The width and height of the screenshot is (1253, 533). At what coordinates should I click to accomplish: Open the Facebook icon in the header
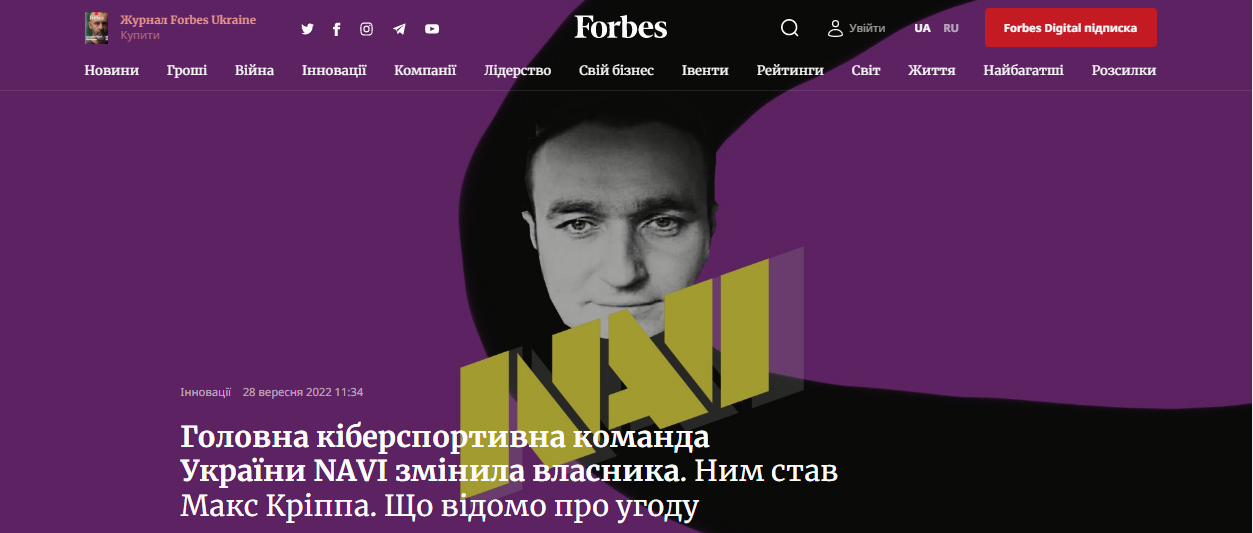pyautogui.click(x=337, y=29)
